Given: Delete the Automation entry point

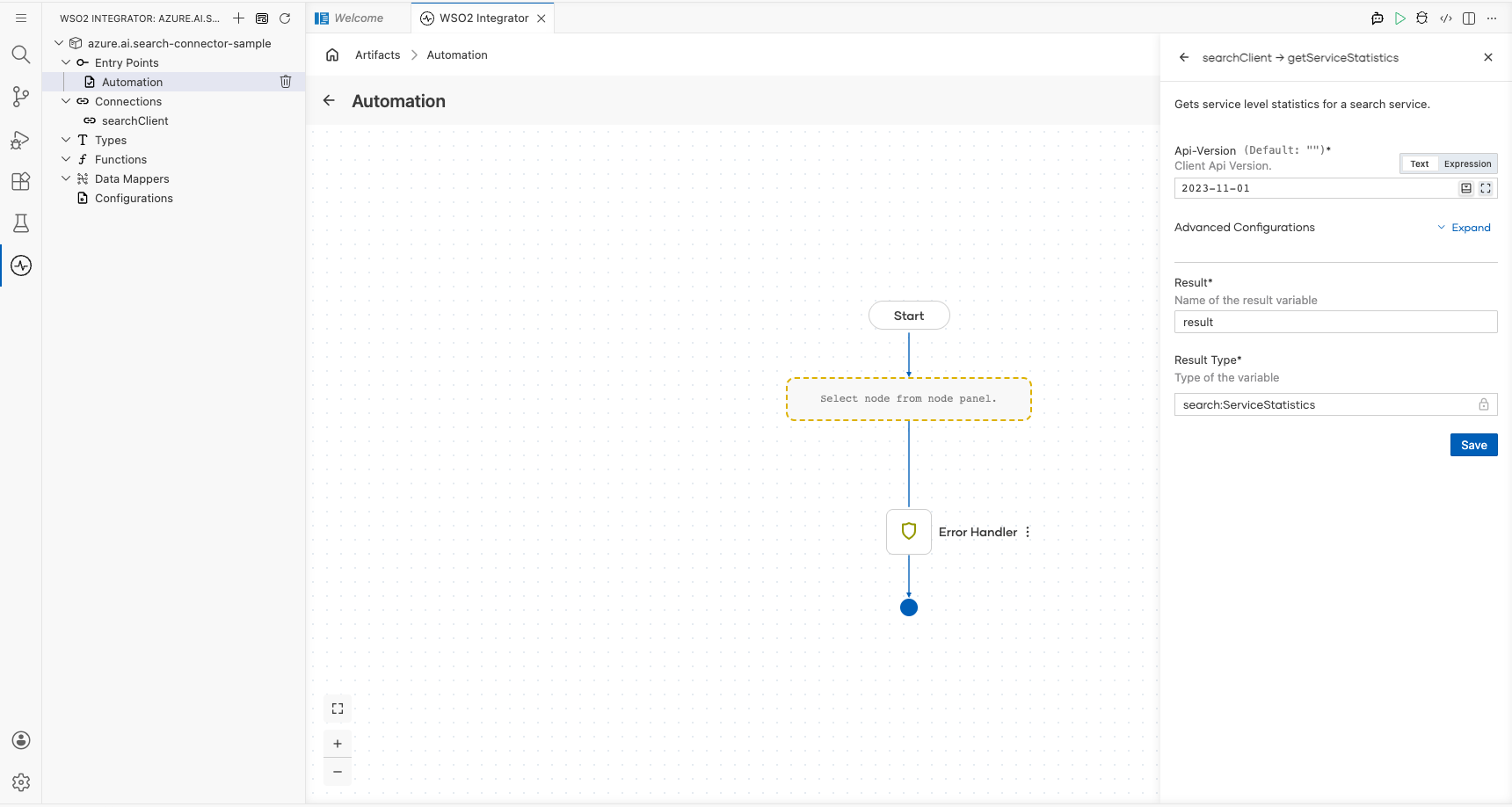Looking at the screenshot, I should (286, 82).
